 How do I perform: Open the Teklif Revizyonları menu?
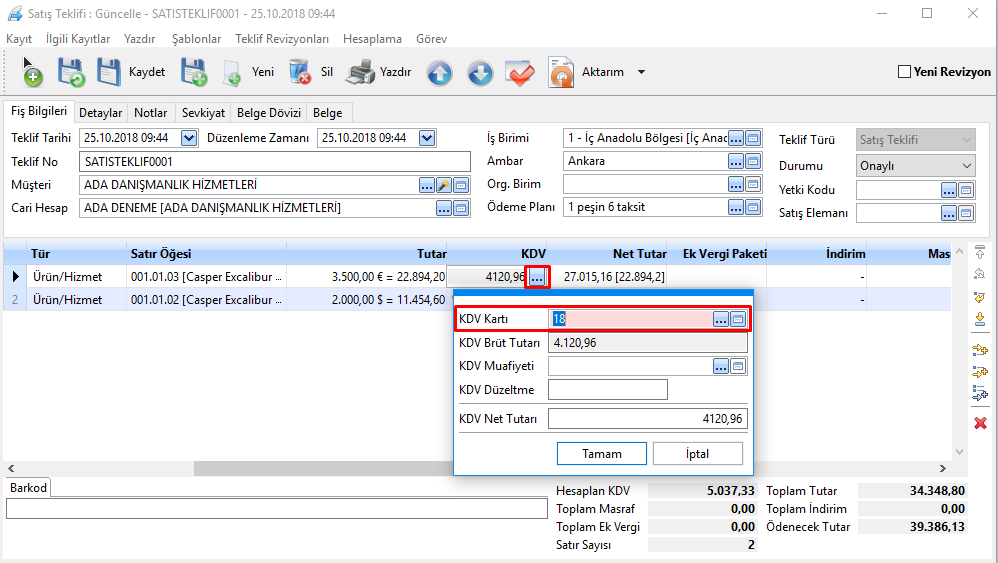[282, 39]
